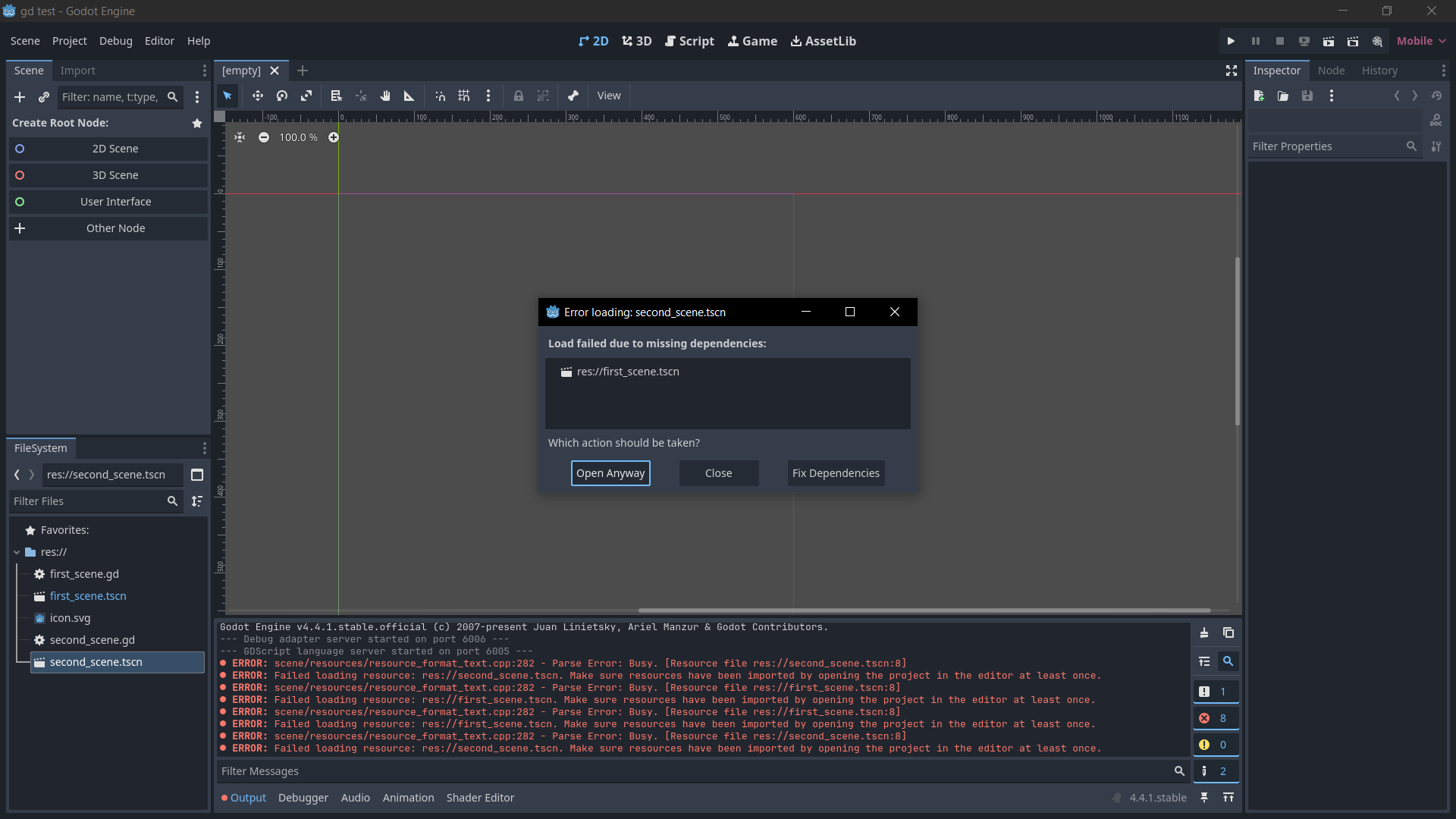Clear the Output log
The height and width of the screenshot is (819, 1456).
pyautogui.click(x=1204, y=633)
